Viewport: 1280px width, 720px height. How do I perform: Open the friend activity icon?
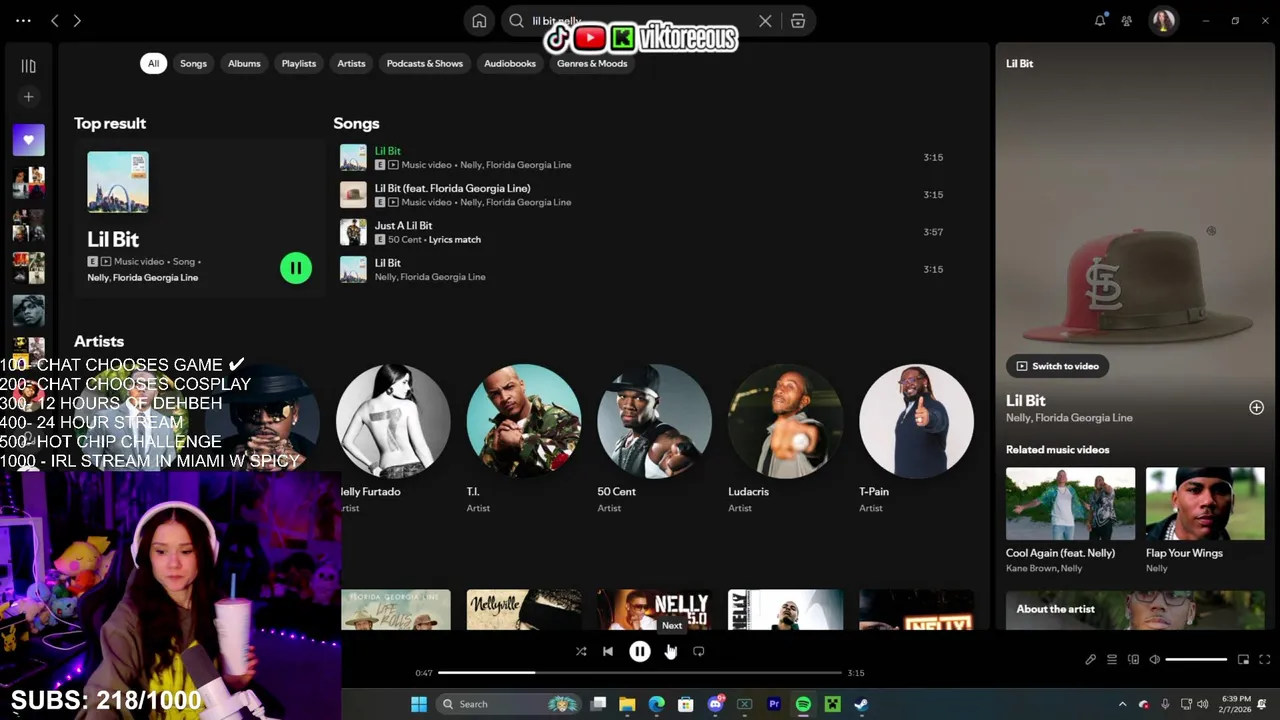1127,20
